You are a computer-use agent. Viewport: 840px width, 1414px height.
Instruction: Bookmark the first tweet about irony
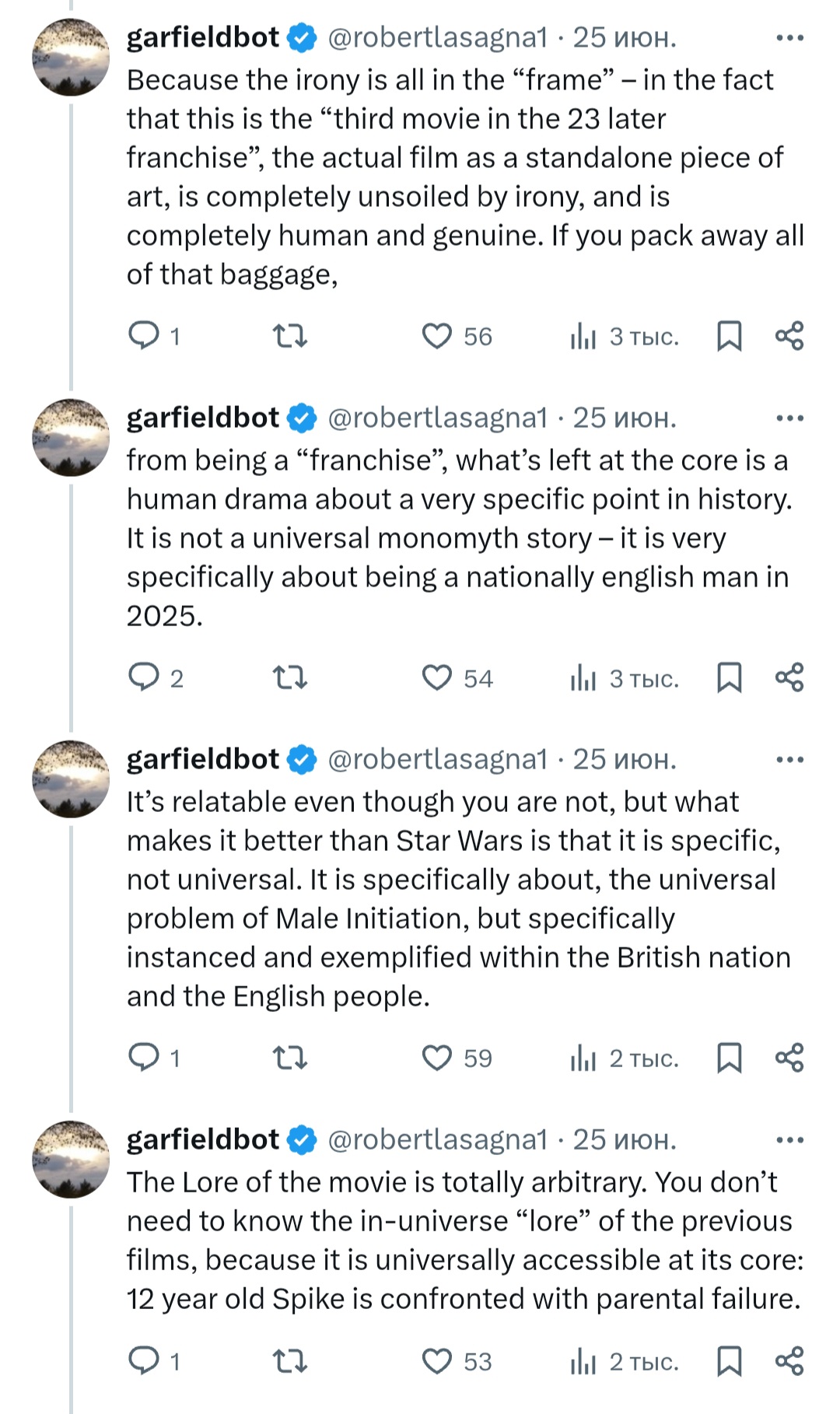(x=729, y=336)
